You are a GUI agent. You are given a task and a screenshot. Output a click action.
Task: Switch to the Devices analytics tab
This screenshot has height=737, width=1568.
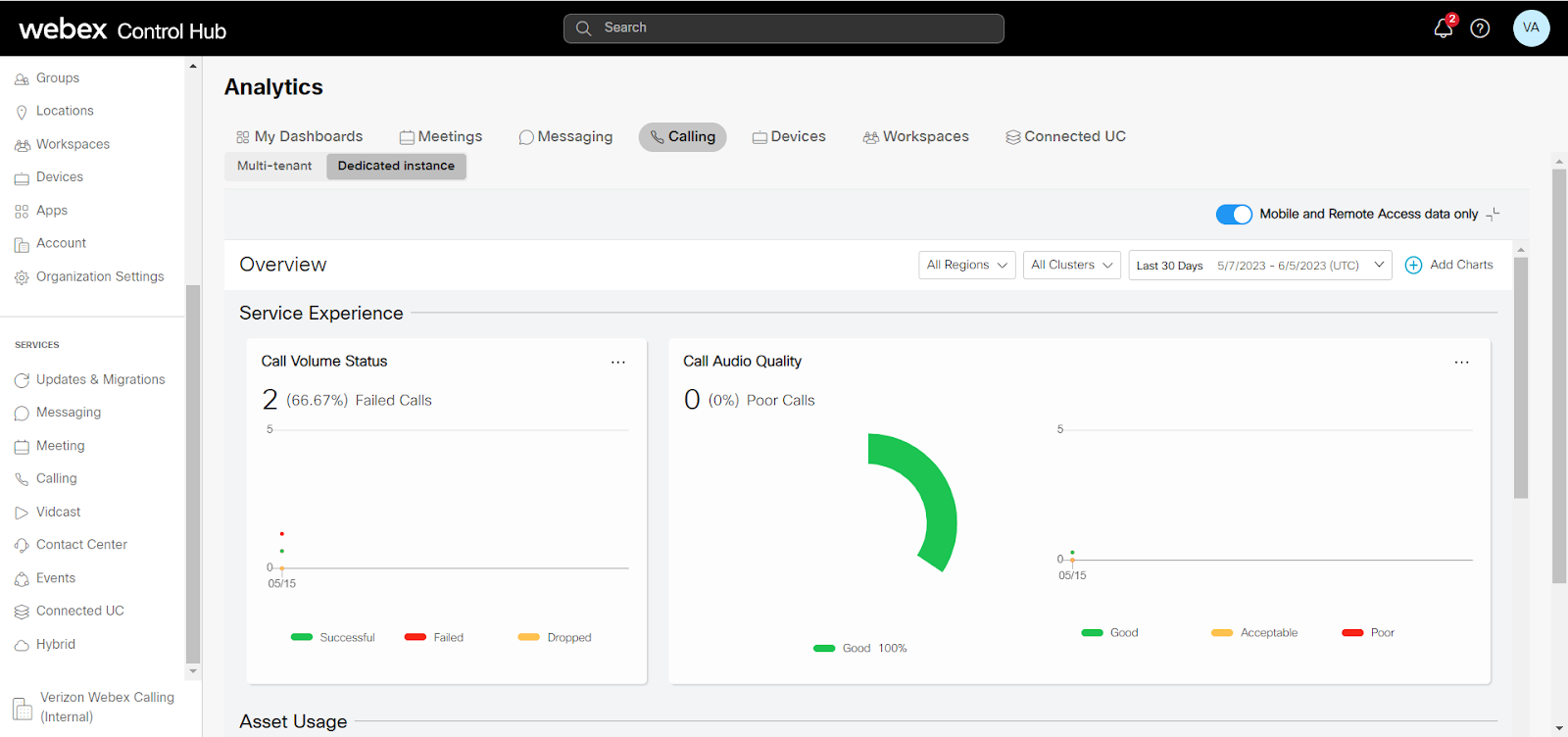pyautogui.click(x=789, y=137)
